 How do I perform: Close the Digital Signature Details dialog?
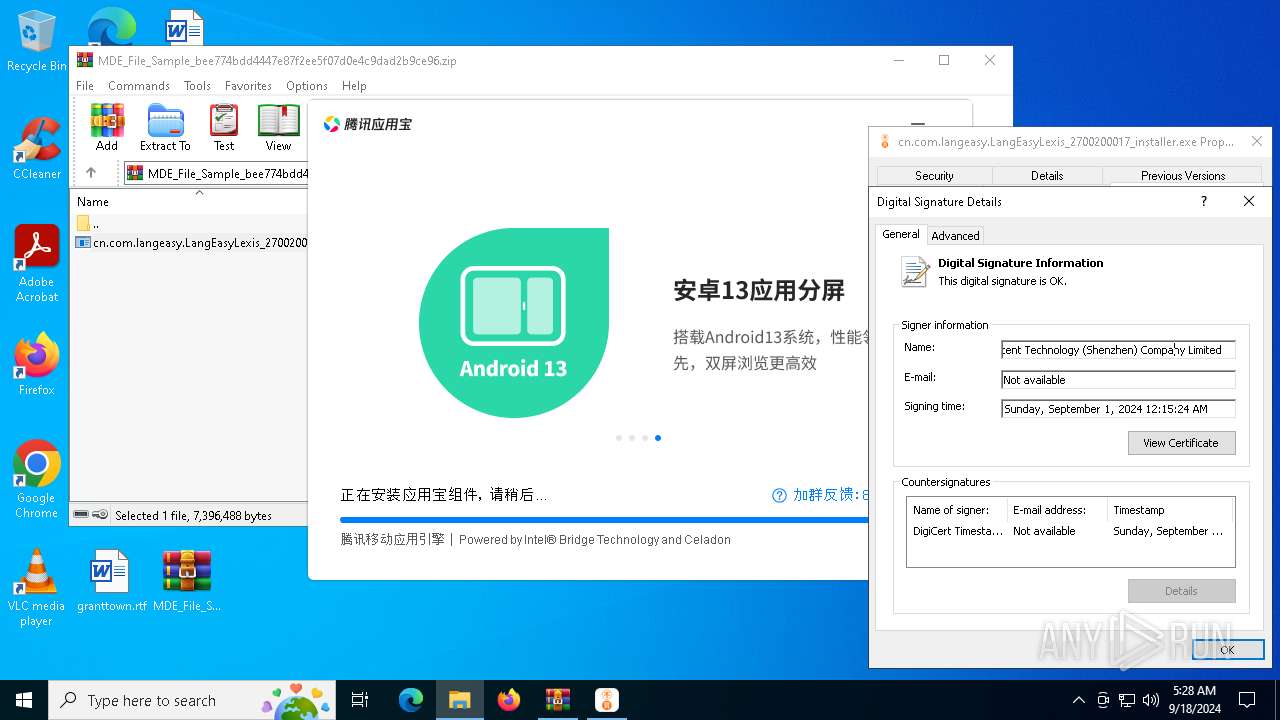point(1248,201)
